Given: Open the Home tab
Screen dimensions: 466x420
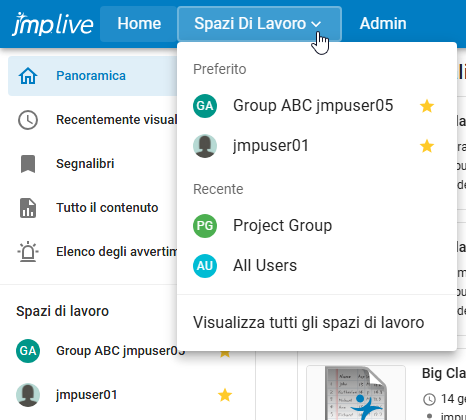Looking at the screenshot, I should 139,24.
